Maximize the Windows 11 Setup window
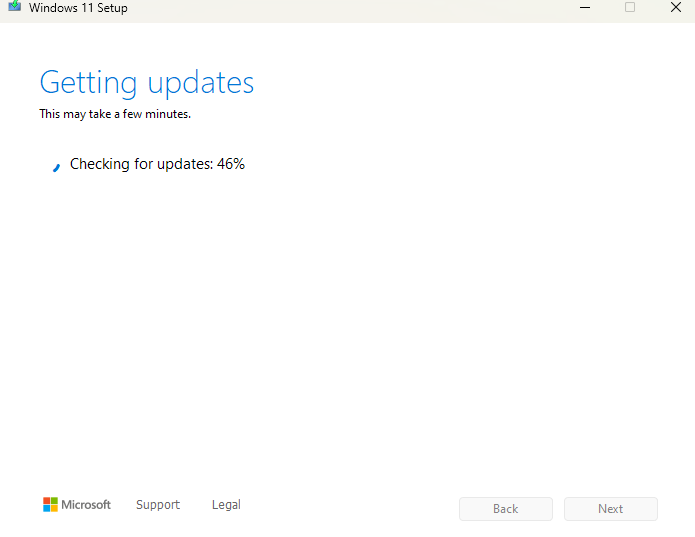695x537 pixels. click(630, 7)
